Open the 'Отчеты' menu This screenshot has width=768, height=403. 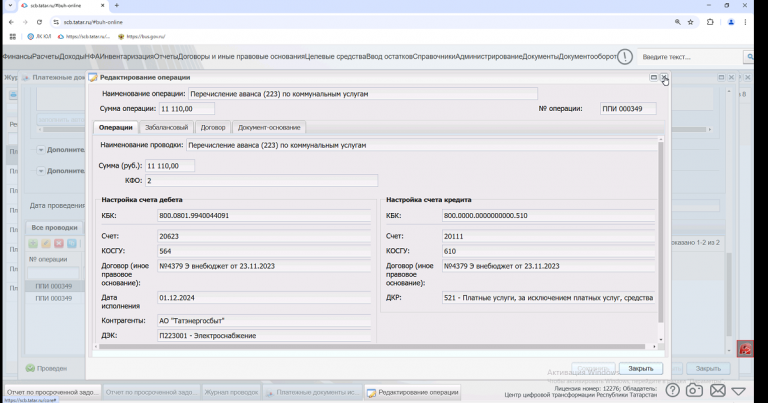point(166,57)
